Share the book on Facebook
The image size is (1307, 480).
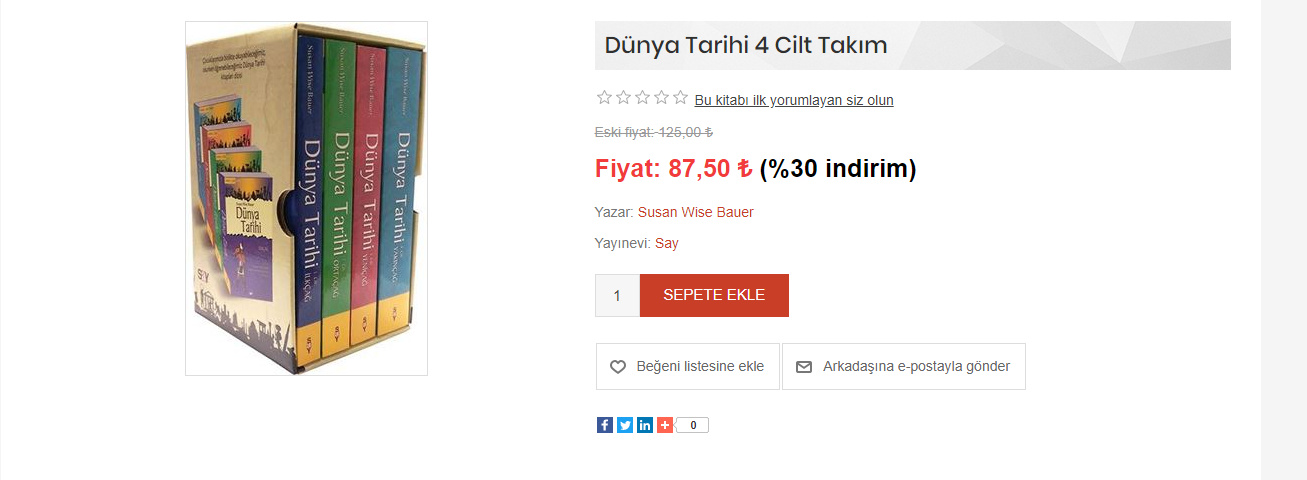[x=605, y=425]
